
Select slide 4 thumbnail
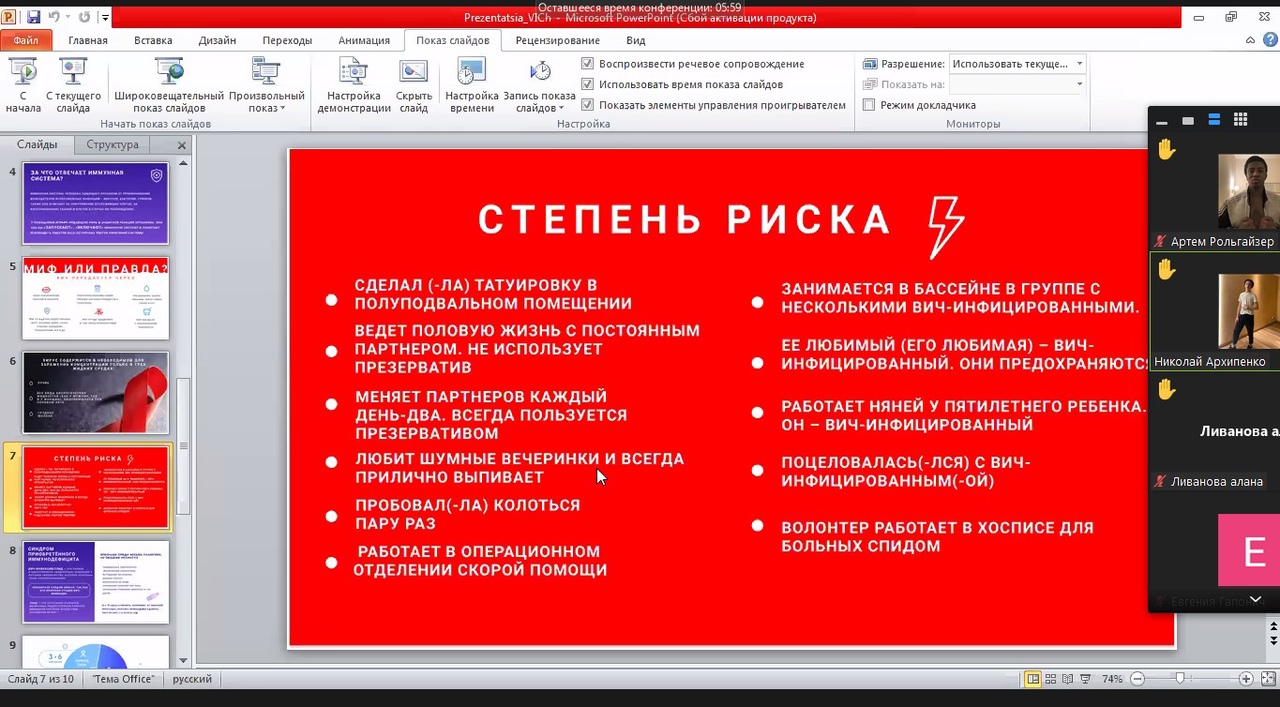(96, 204)
